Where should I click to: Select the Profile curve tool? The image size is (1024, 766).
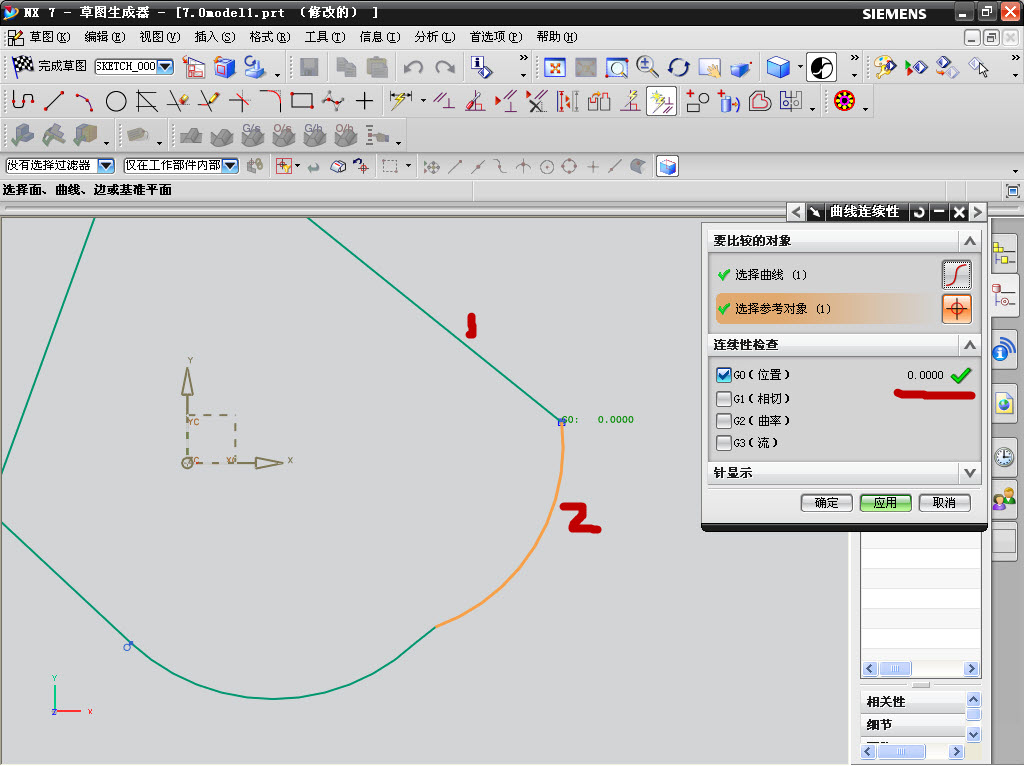(23, 101)
